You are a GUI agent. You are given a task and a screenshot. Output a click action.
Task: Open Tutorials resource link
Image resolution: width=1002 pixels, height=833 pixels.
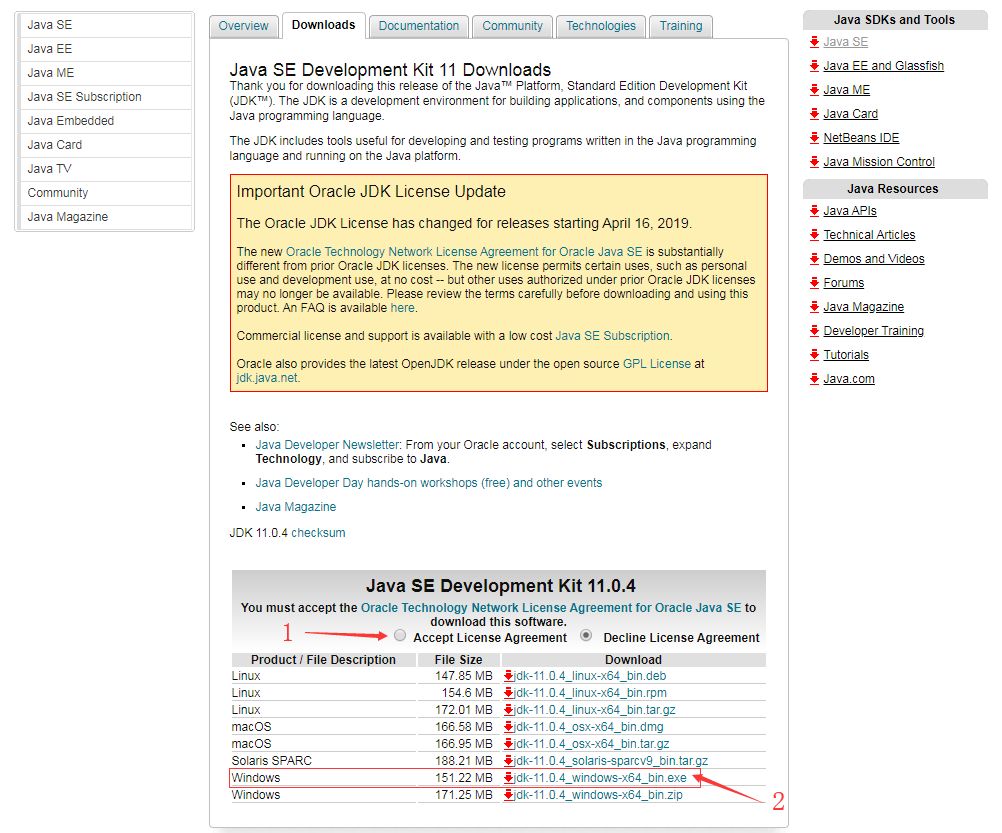[x=846, y=355]
